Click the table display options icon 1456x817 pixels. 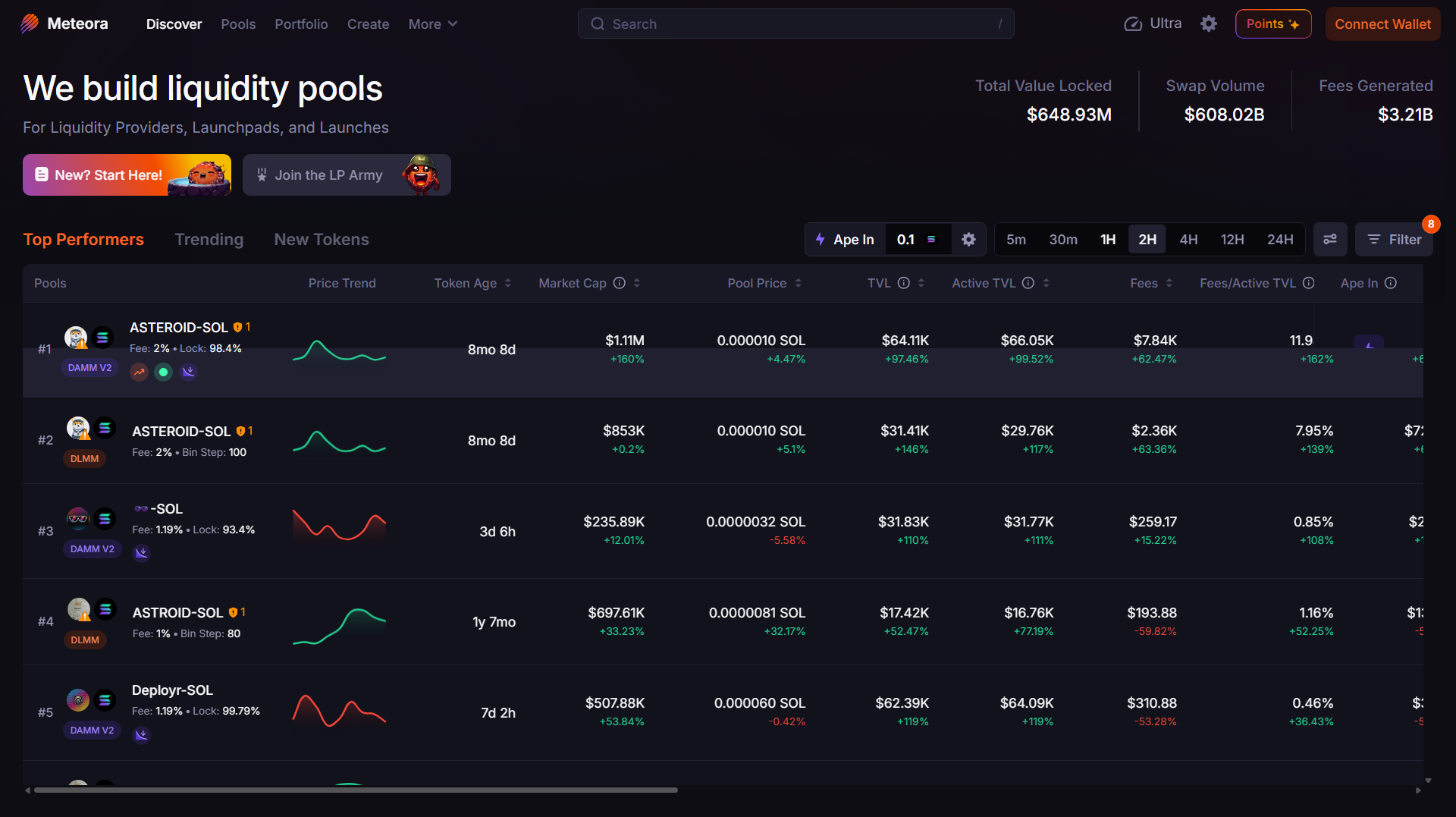tap(1330, 240)
